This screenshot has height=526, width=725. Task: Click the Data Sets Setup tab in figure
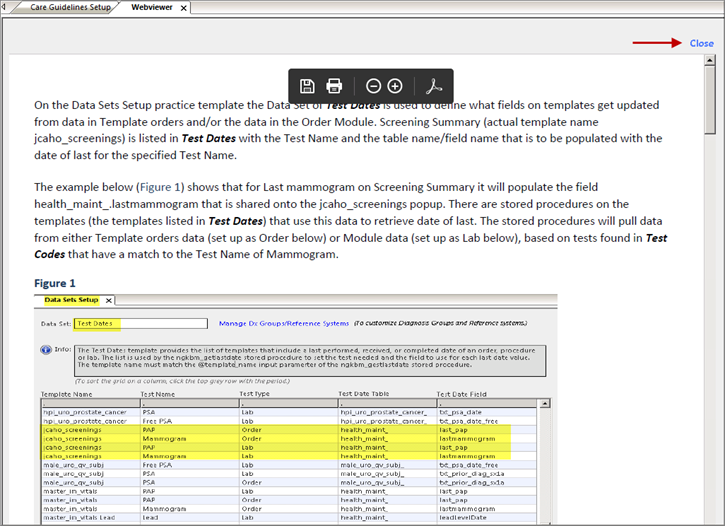pyautogui.click(x=71, y=300)
